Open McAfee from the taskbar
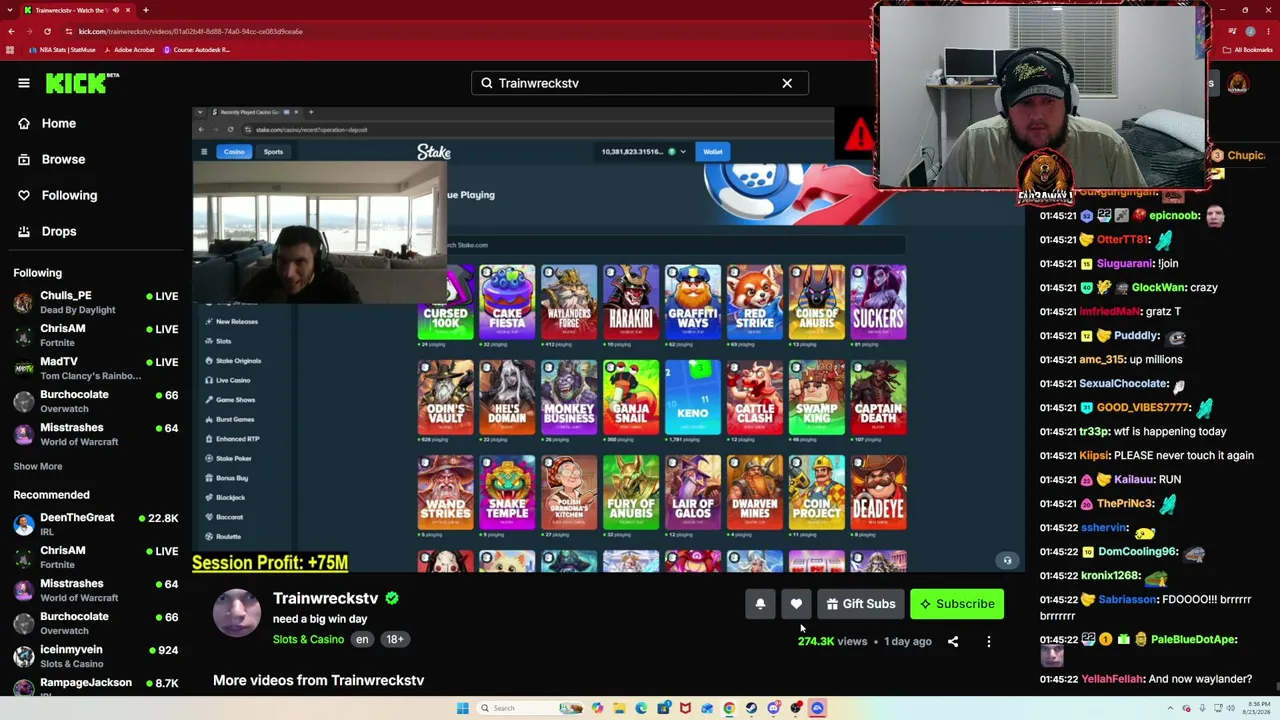The width and height of the screenshot is (1280, 720). coord(685,708)
